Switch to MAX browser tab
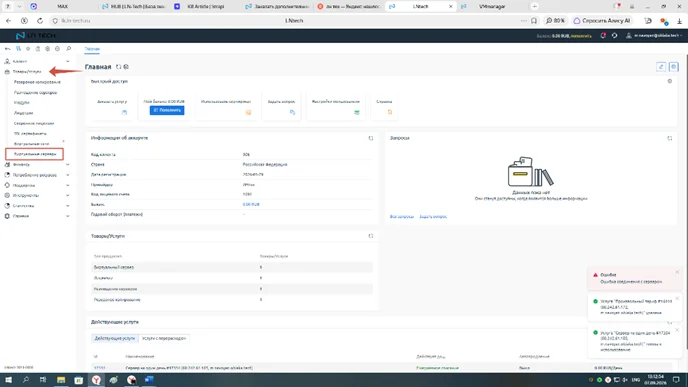This screenshot has height=387, width=688. [62, 7]
